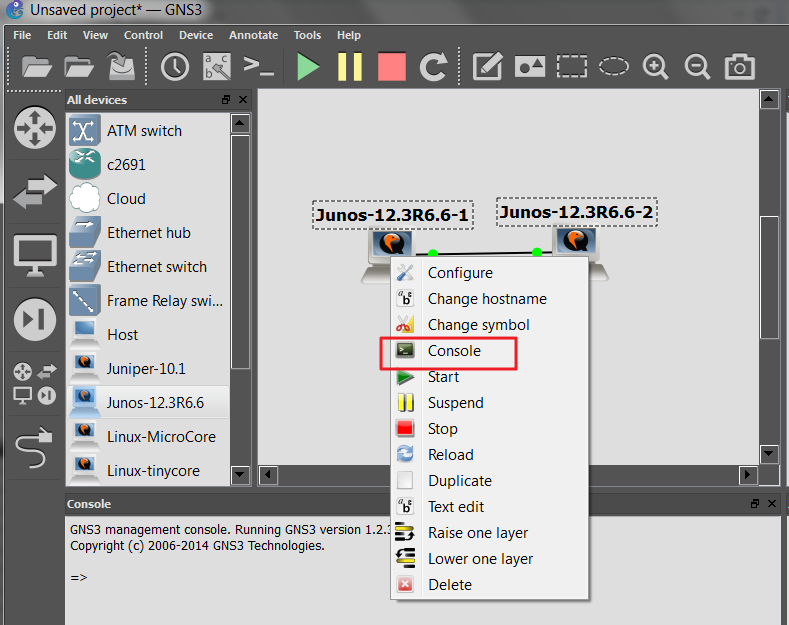This screenshot has height=625, width=789.
Task: Select Start in the context menu
Action: coord(489,377)
